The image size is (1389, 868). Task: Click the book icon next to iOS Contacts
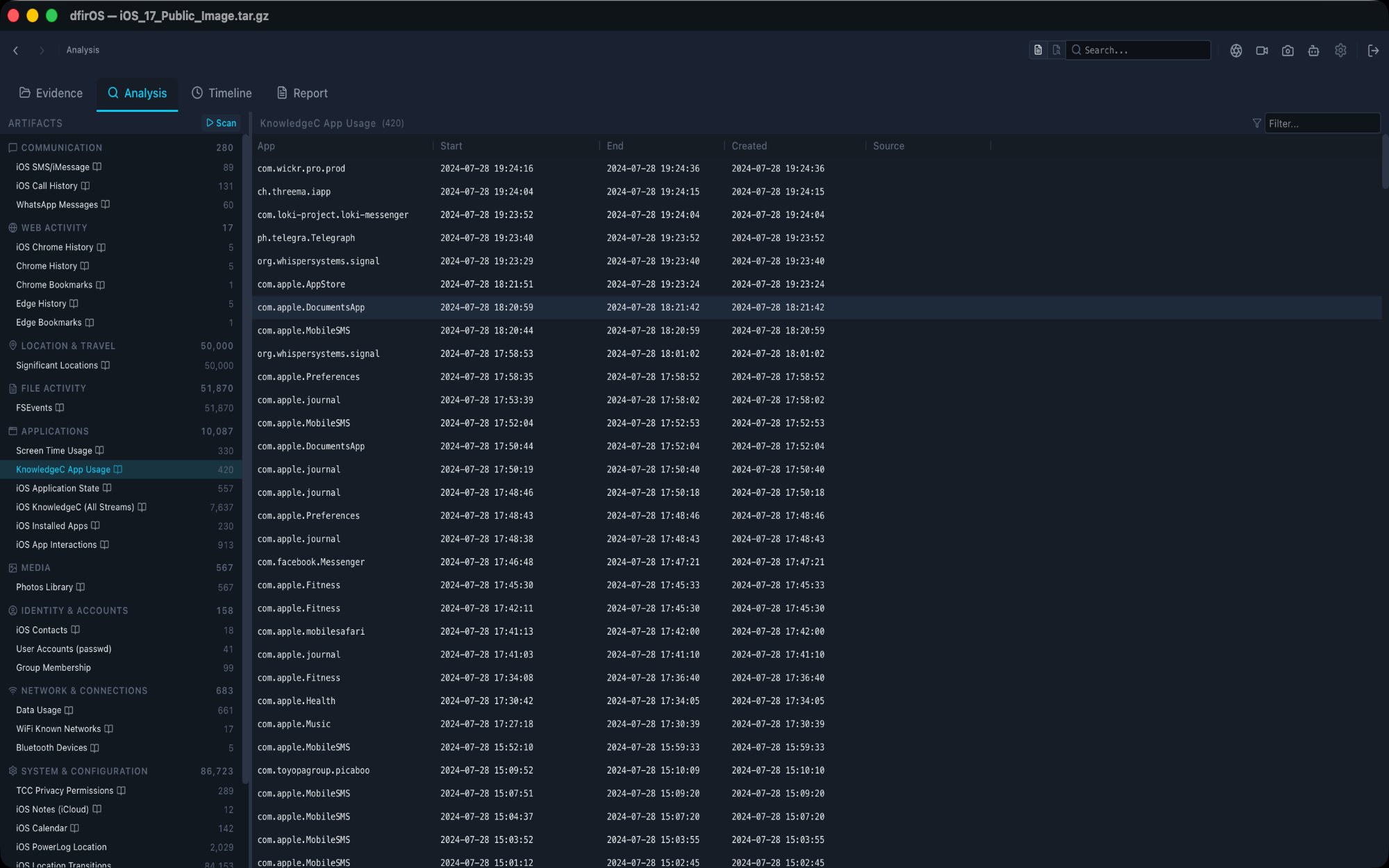click(74, 630)
